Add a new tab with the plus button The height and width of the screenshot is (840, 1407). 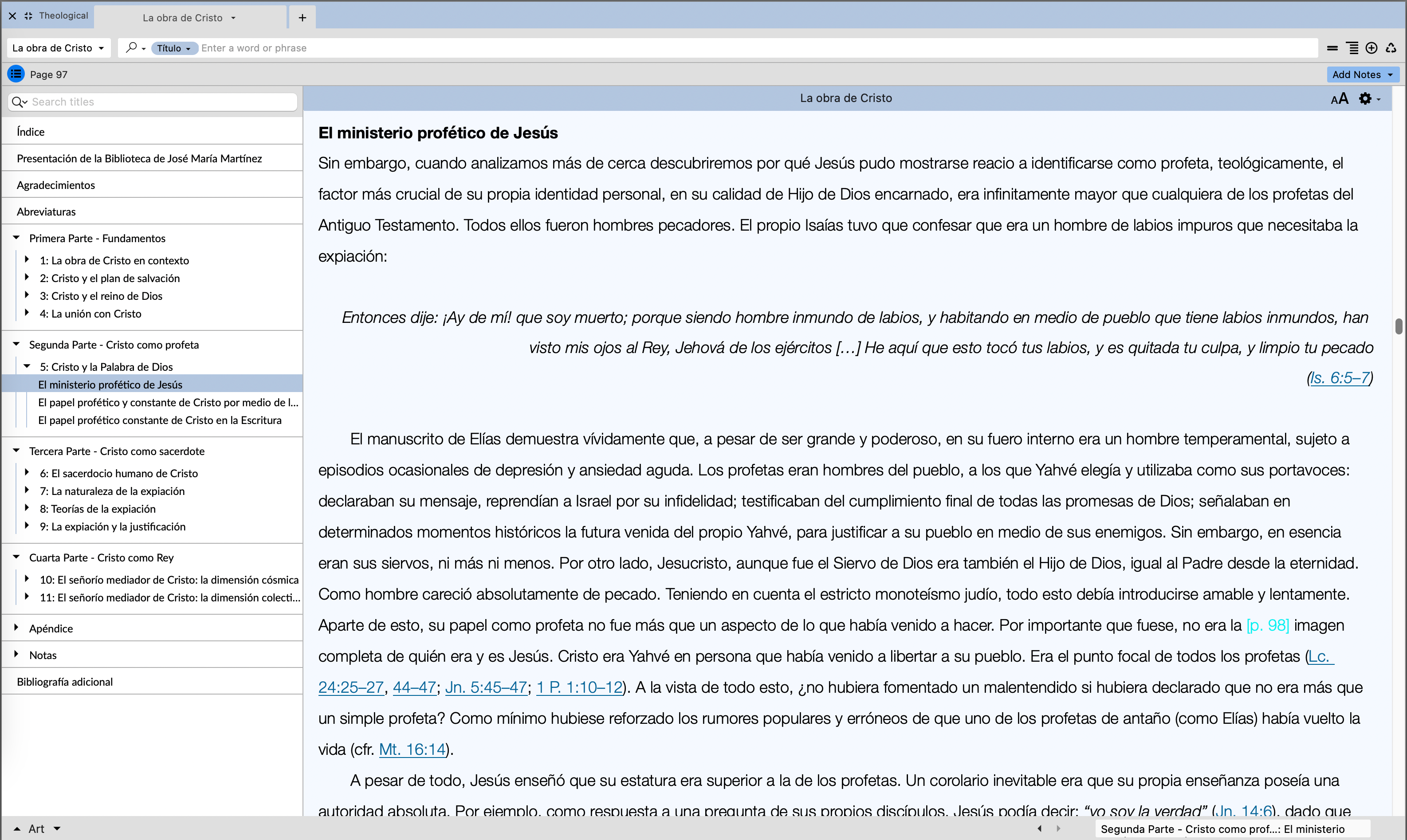pyautogui.click(x=302, y=18)
